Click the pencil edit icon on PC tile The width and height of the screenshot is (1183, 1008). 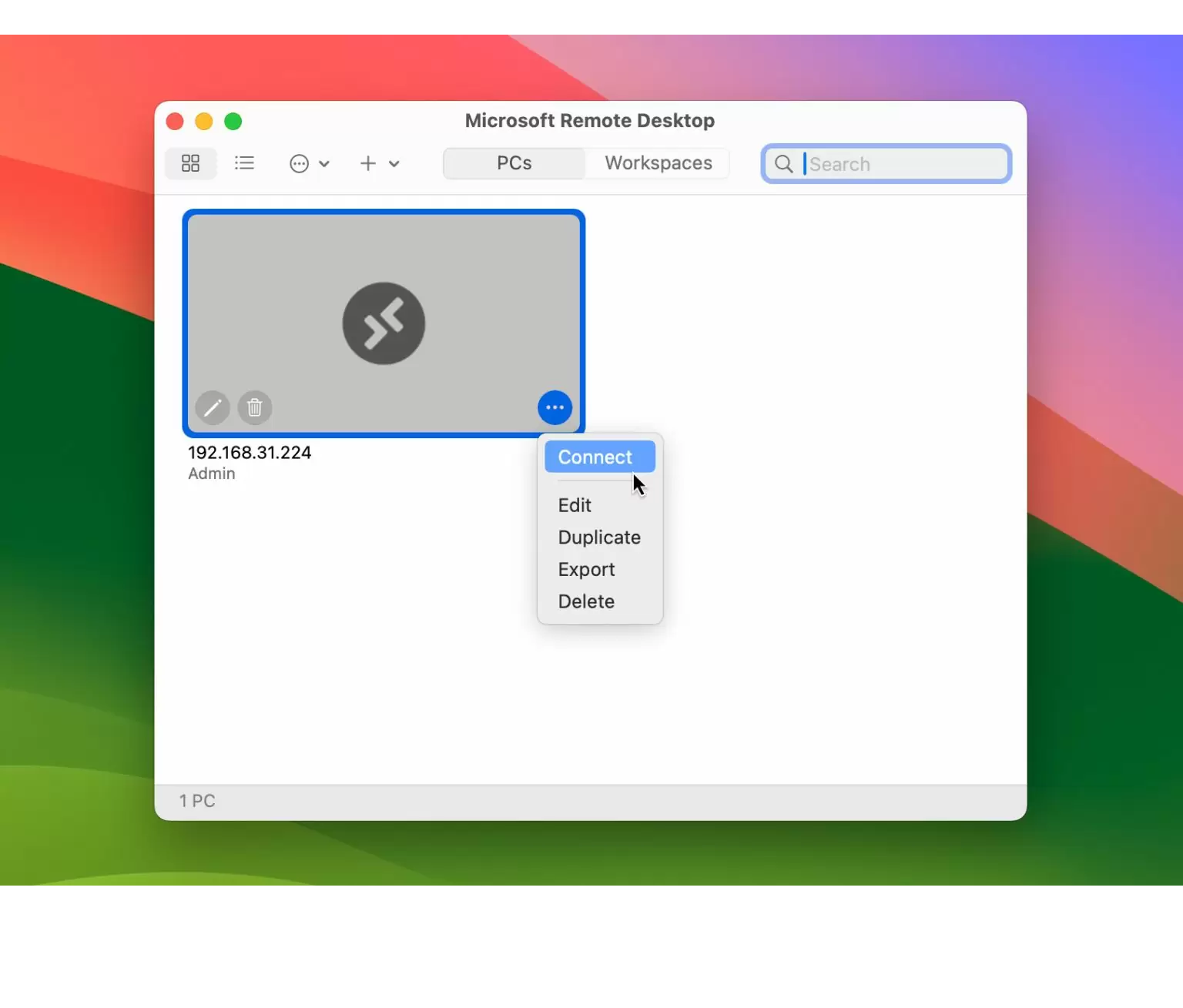[213, 407]
